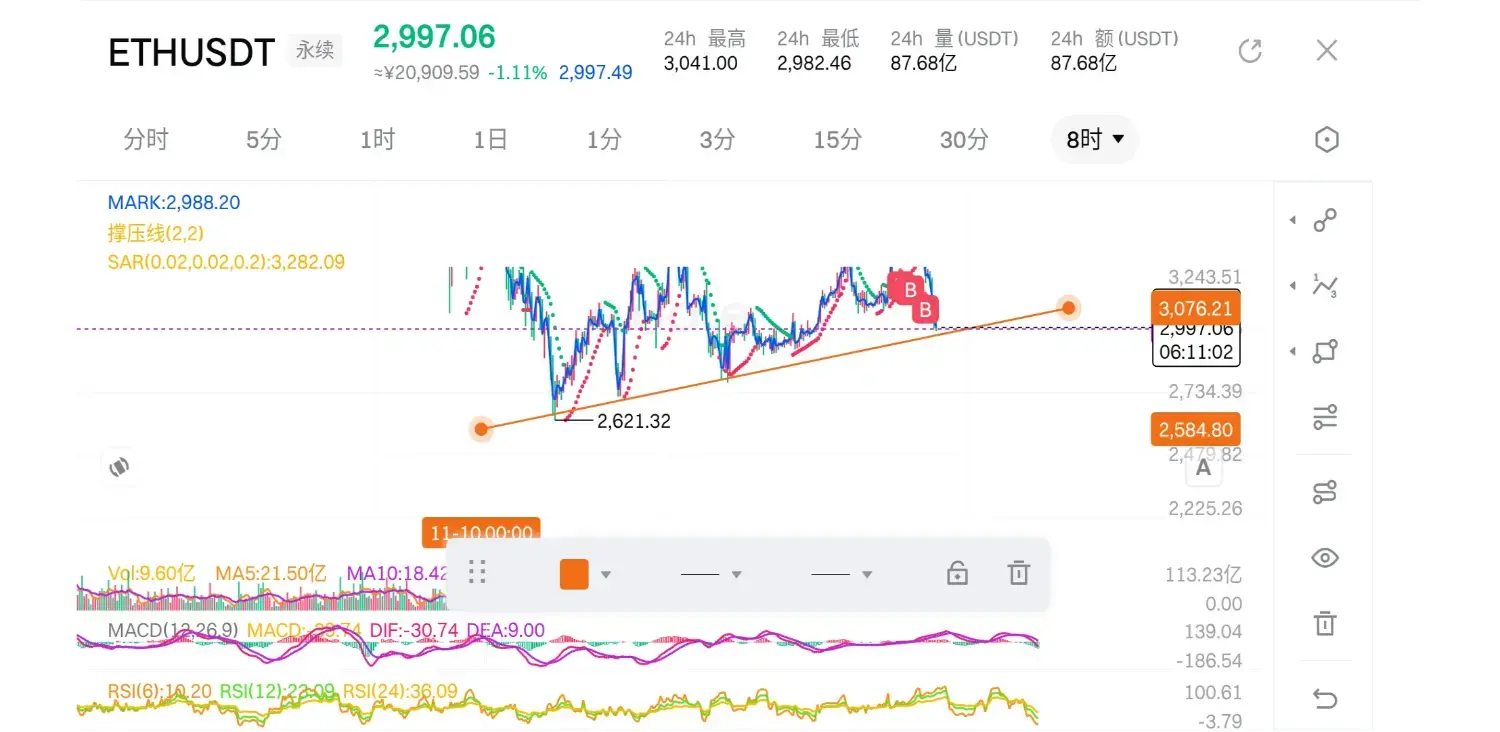The image size is (1500, 732).
Task: Click the ≈¥20,909.59 converted price
Action: click(426, 72)
